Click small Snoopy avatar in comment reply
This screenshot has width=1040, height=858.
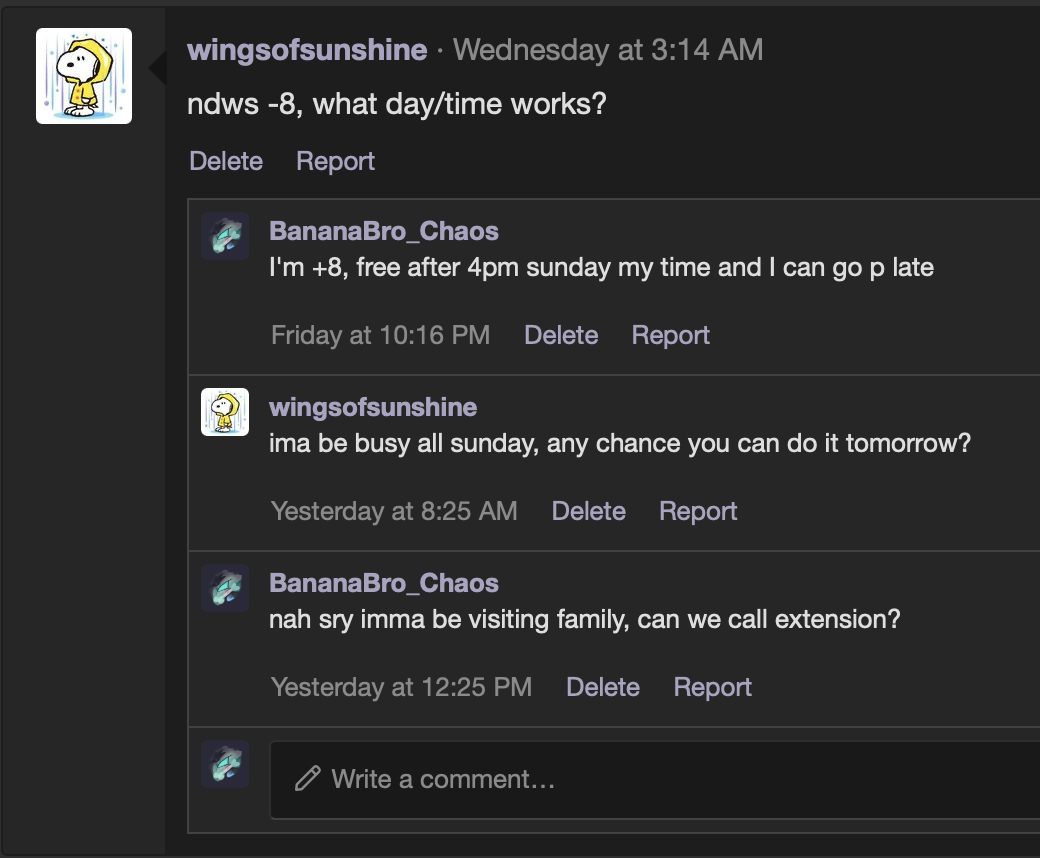click(x=225, y=412)
